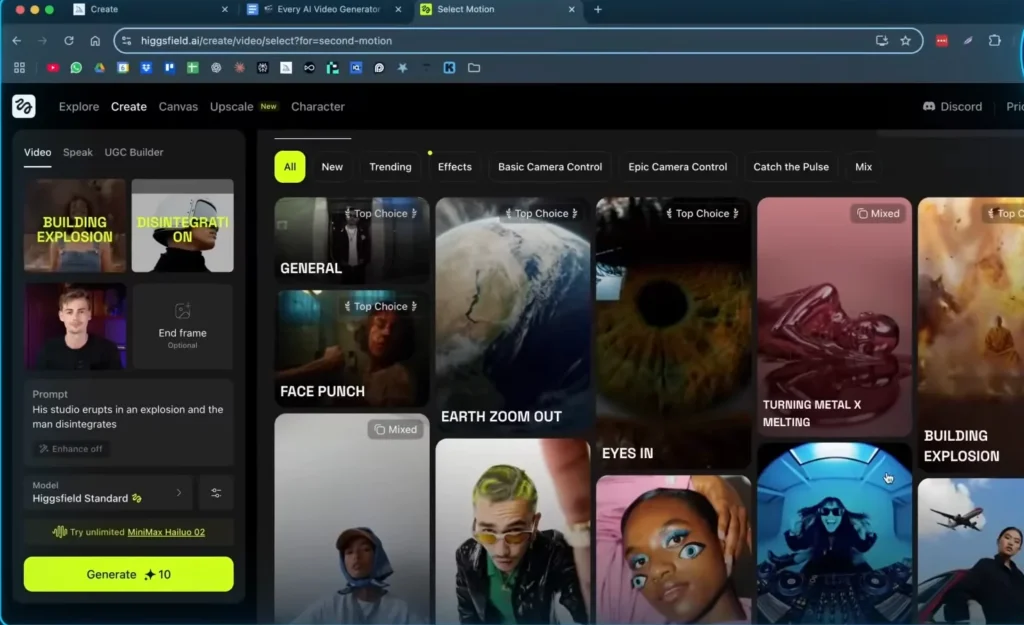This screenshot has width=1024, height=625.
Task: Follow the MiniMax Hailuo 02 link
Action: coord(166,532)
